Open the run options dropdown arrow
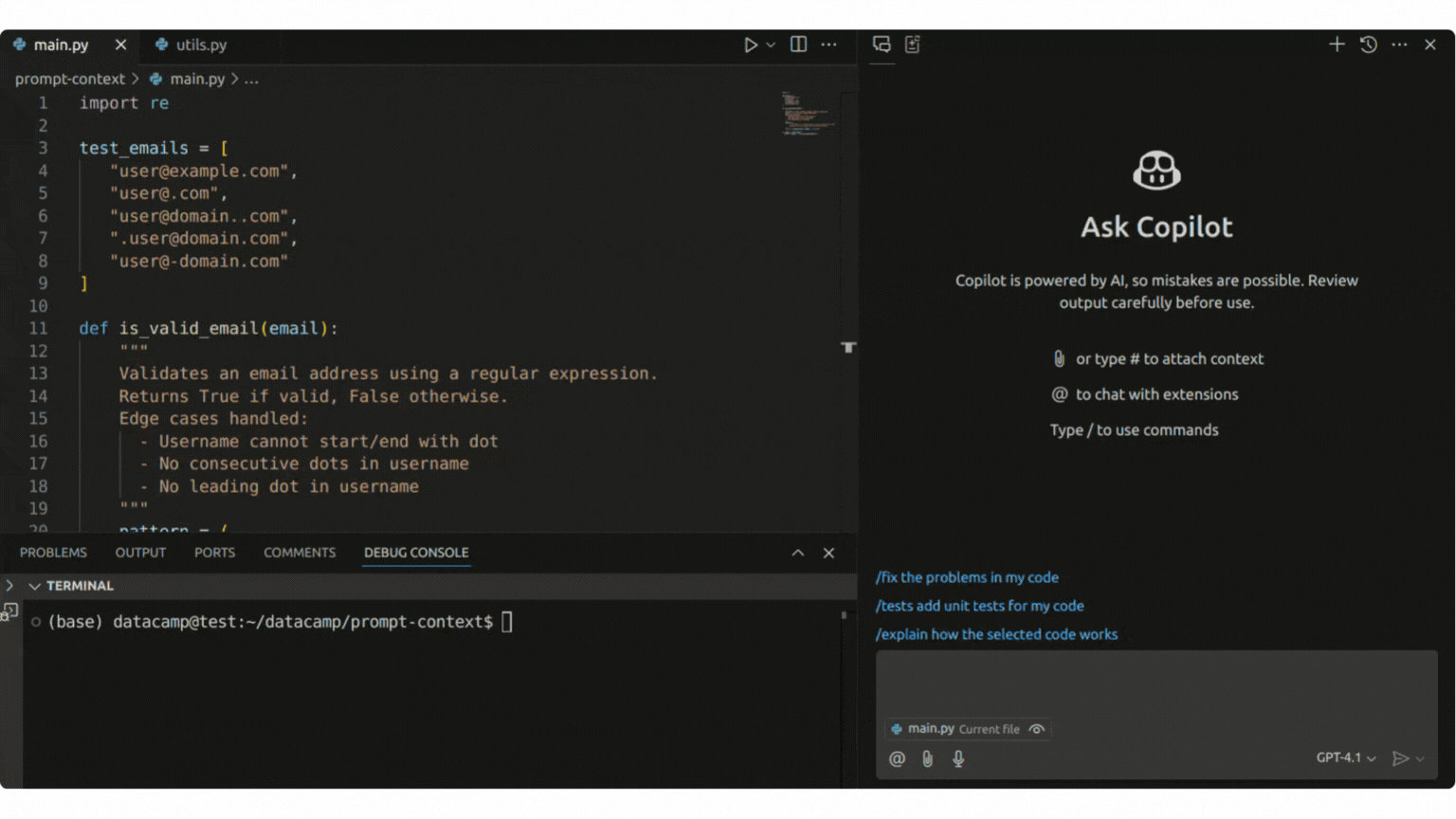Image resolution: width=1456 pixels, height=819 pixels. (x=771, y=45)
